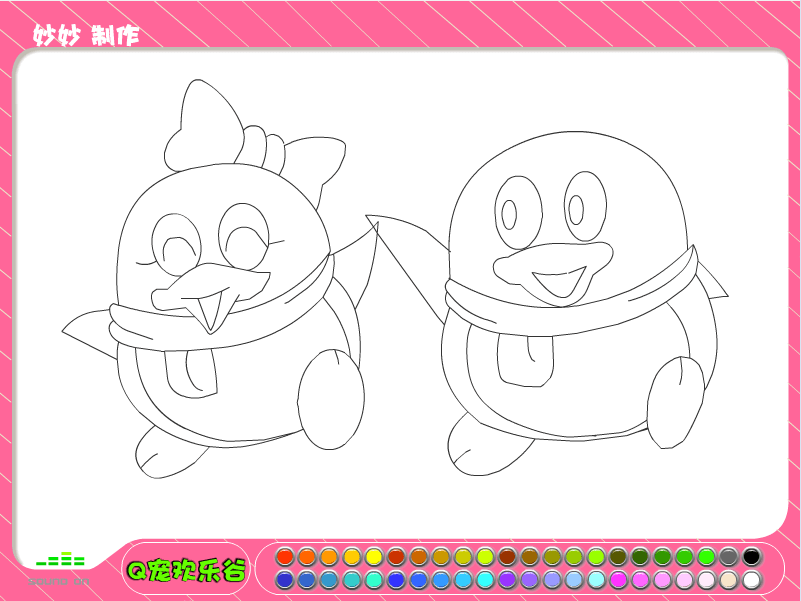The height and width of the screenshot is (601, 801).
Task: Select the mint aquamarine swatch
Action: point(374,580)
